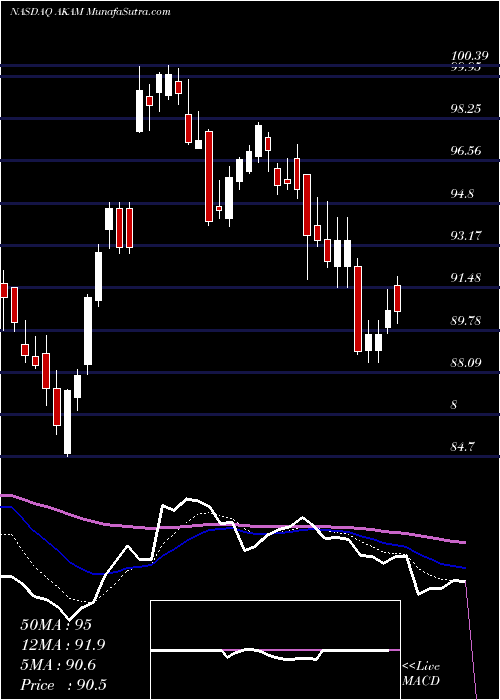
Task: Click the 12MA : 91.9 reading
Action: point(63,645)
